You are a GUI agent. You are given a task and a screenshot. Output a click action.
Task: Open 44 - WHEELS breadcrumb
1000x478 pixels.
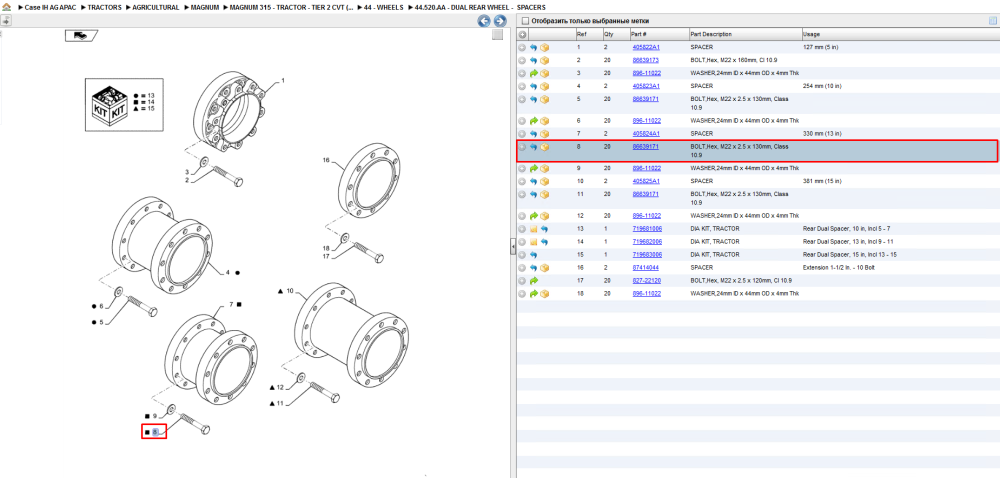point(384,7)
